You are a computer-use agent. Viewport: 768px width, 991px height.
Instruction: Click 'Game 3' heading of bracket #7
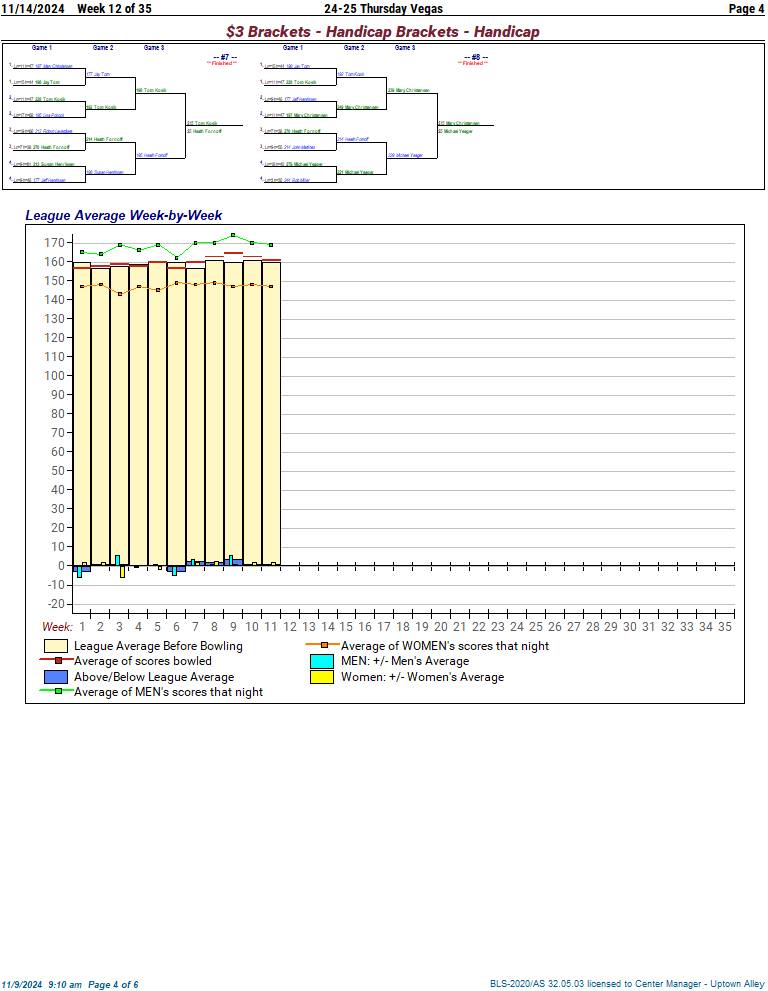(x=154, y=47)
